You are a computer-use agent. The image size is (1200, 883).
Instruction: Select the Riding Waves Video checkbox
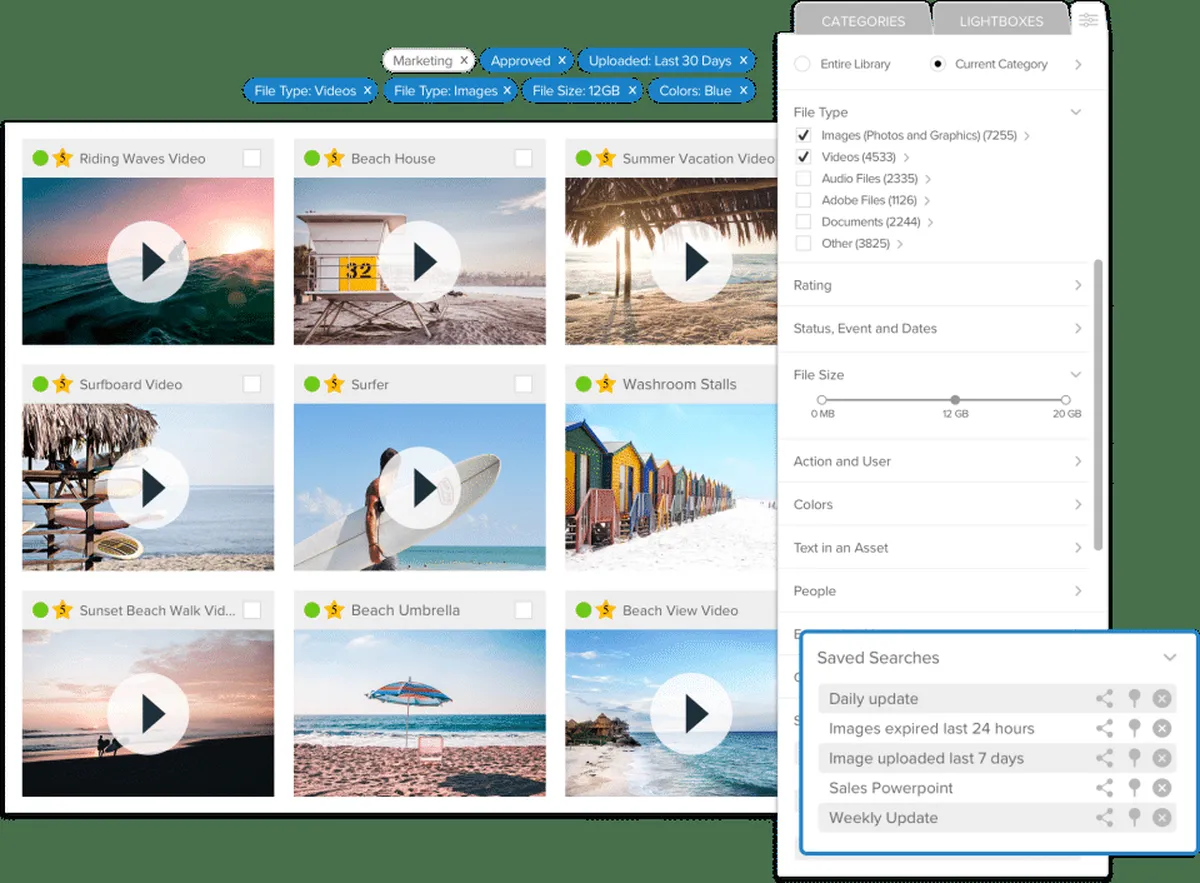(x=252, y=158)
